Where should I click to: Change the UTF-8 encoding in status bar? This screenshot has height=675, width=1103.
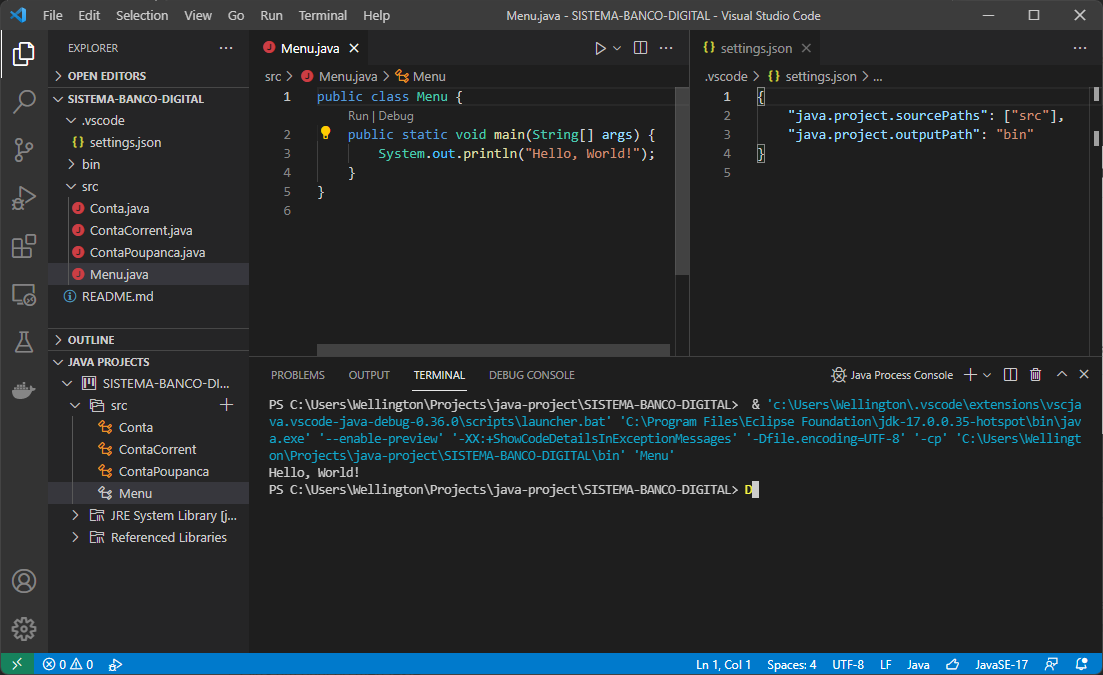point(848,664)
